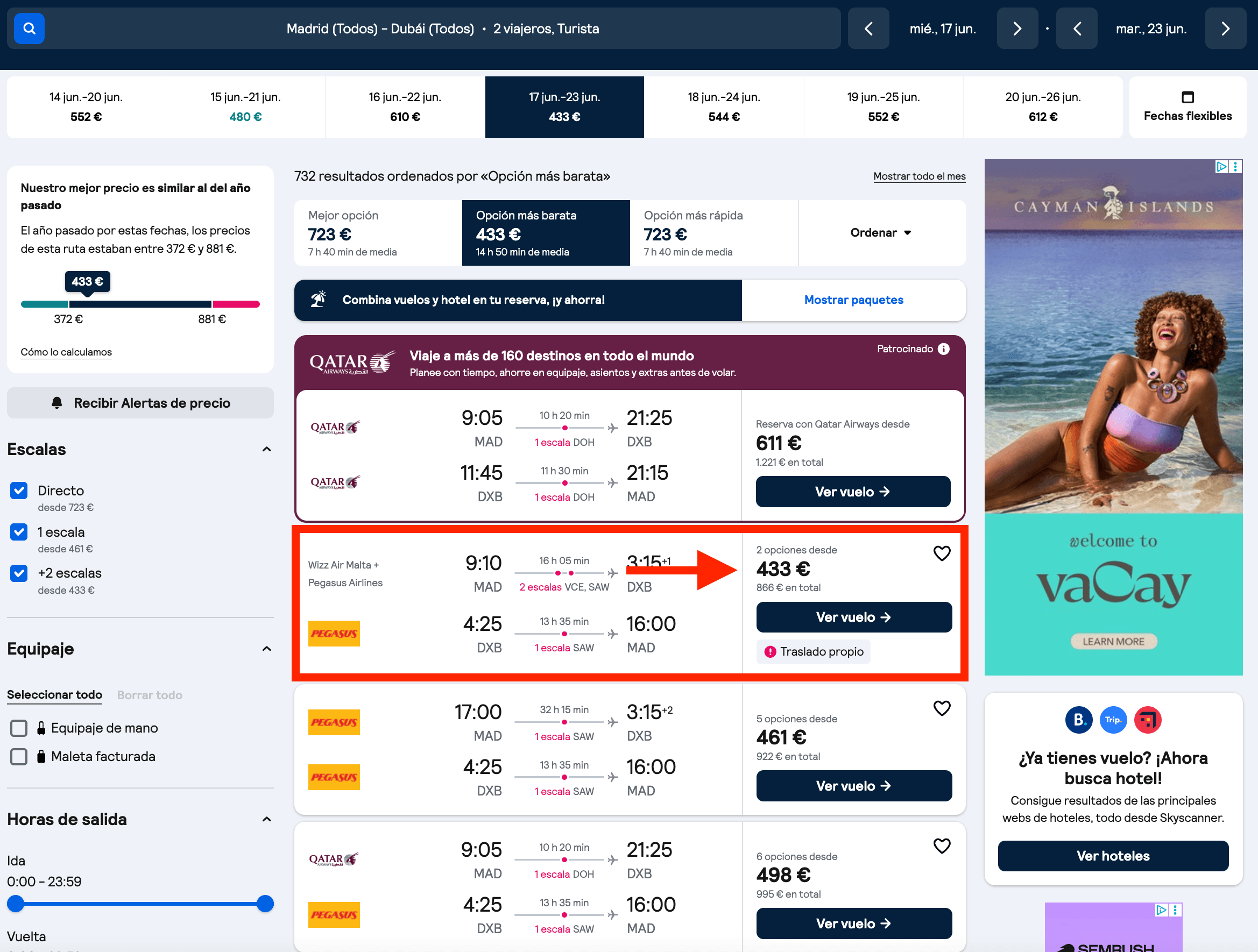Collapse the Horas de salida section
This screenshot has height=952, width=1258.
pyautogui.click(x=267, y=819)
